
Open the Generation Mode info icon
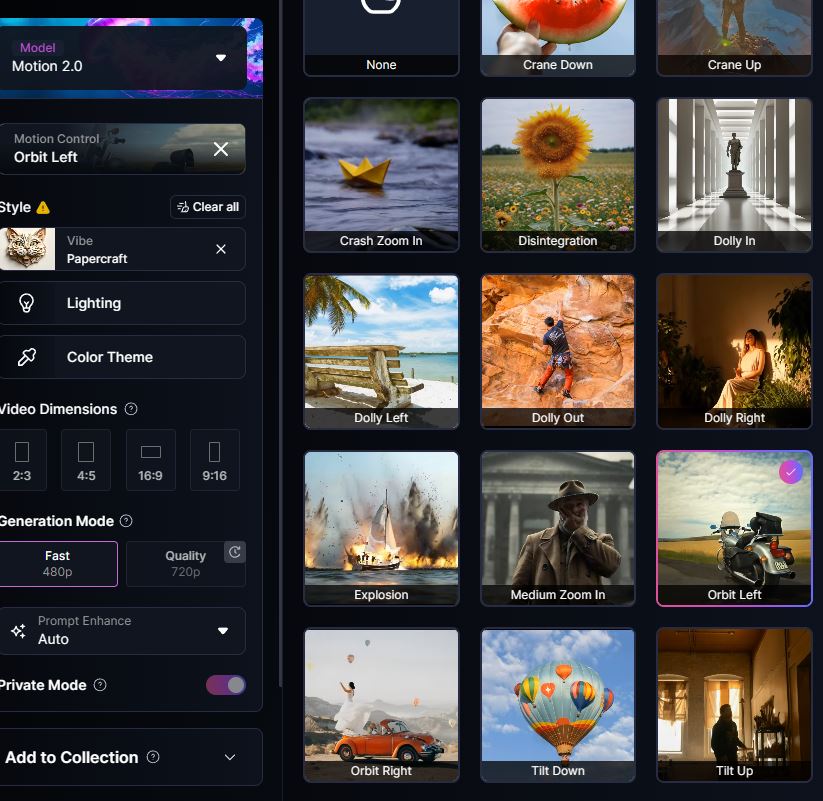click(126, 521)
